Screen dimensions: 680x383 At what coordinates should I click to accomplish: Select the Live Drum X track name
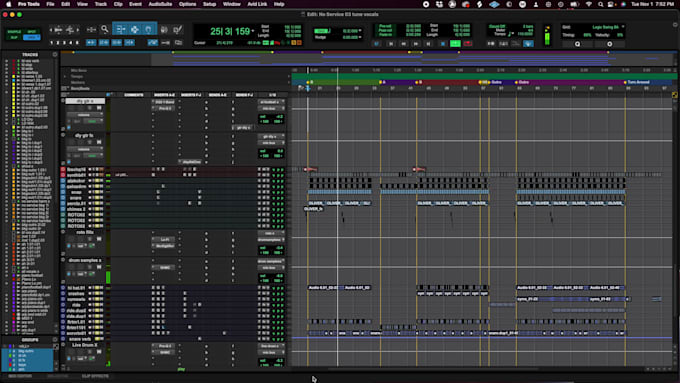click(85, 345)
